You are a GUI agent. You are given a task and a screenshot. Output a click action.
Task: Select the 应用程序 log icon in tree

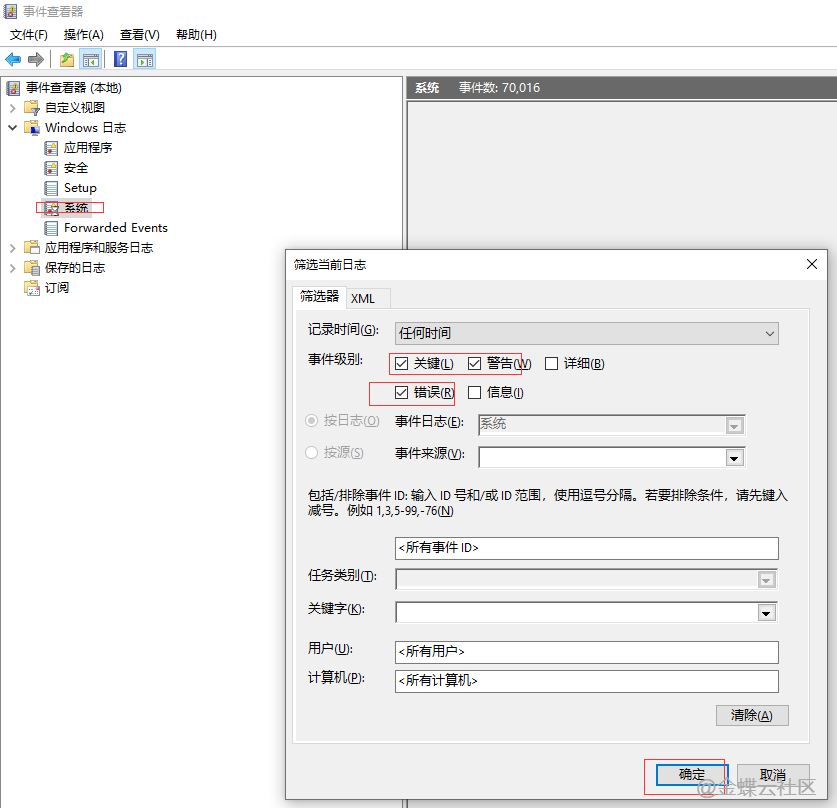[x=52, y=148]
